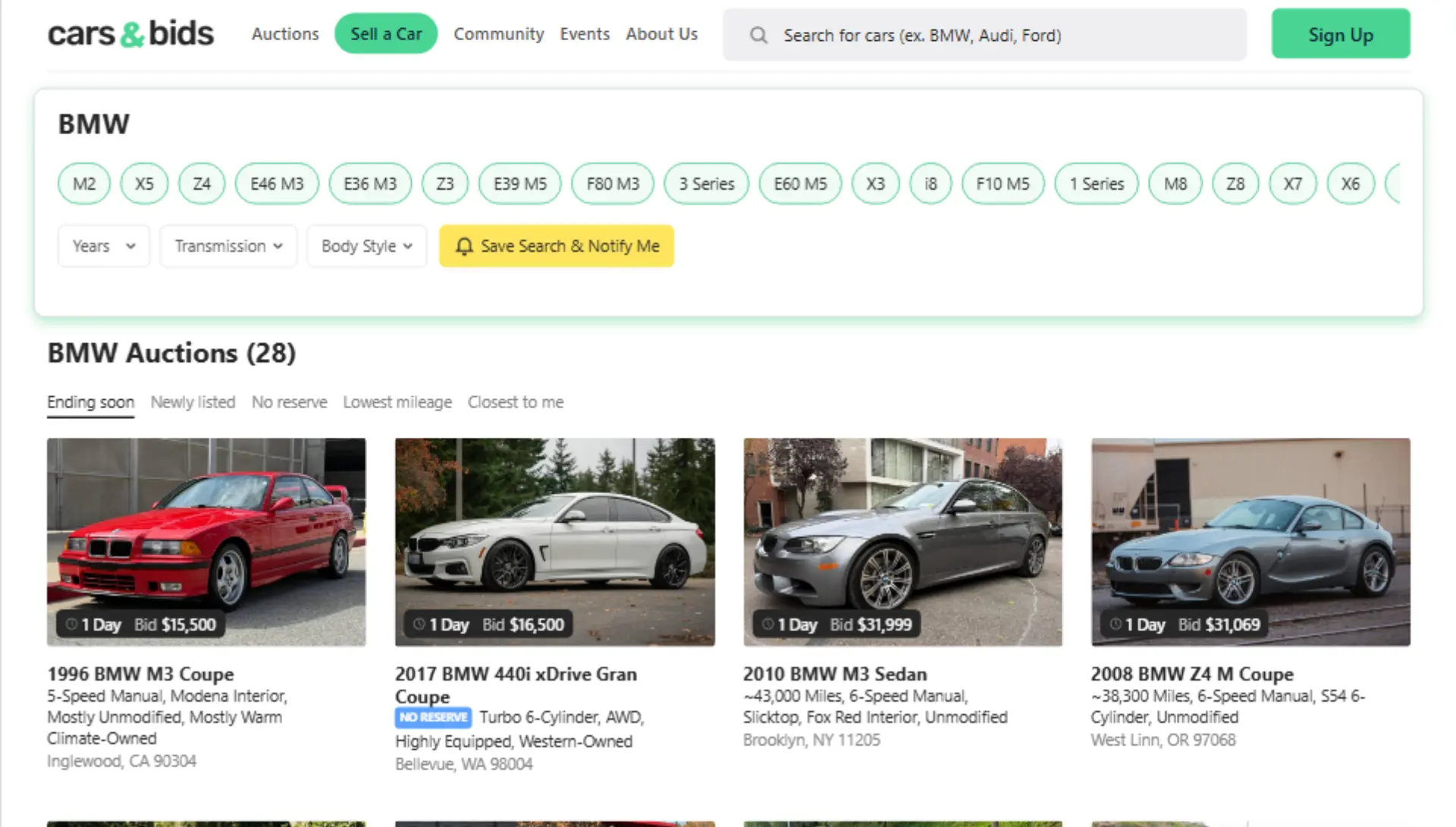Select the E60 M5 model chip

800,184
